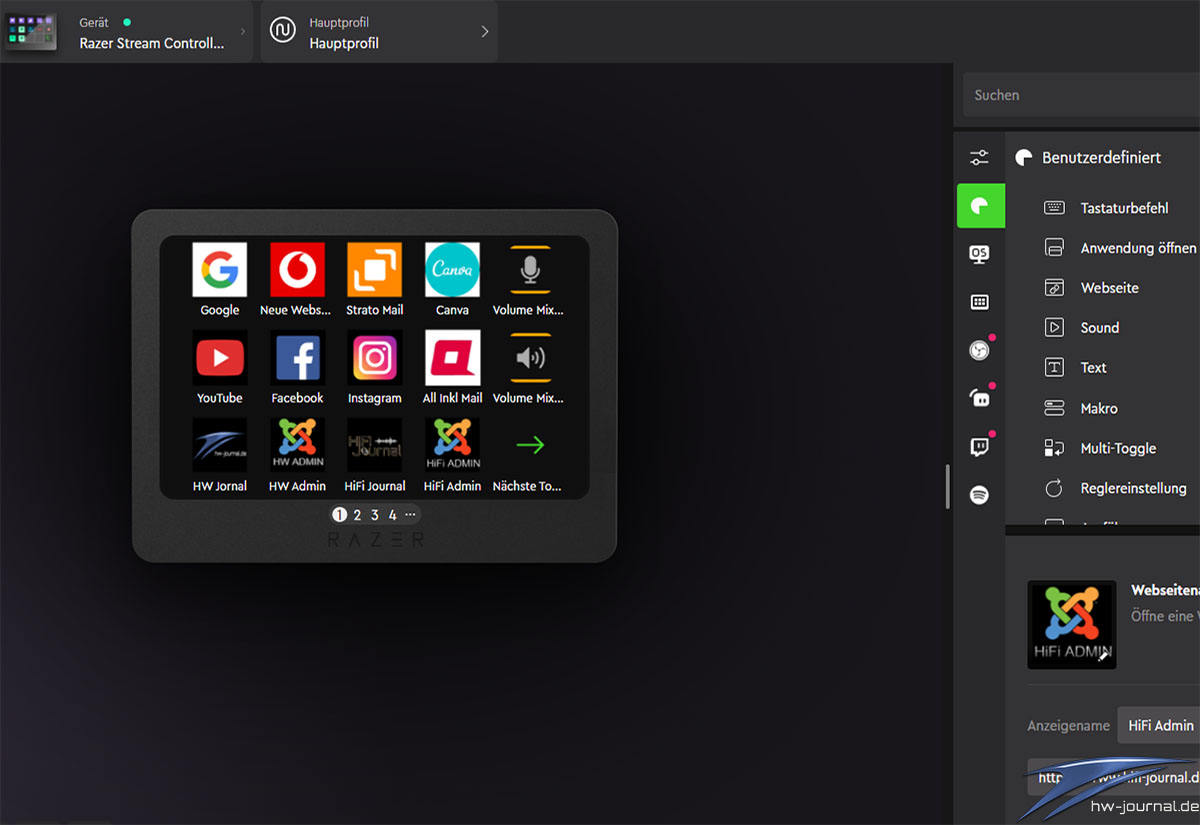
Task: Switch to touch page 2
Action: tap(357, 515)
